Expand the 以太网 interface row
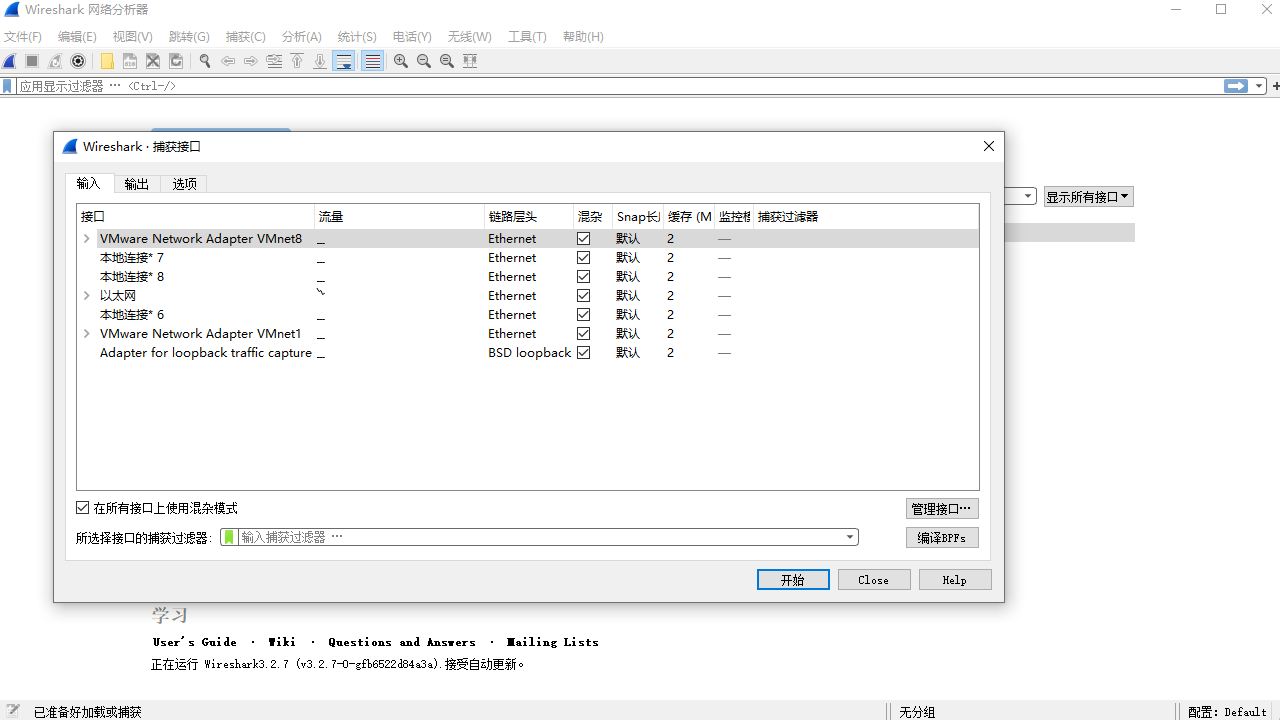This screenshot has height=720, width=1280. point(86,295)
